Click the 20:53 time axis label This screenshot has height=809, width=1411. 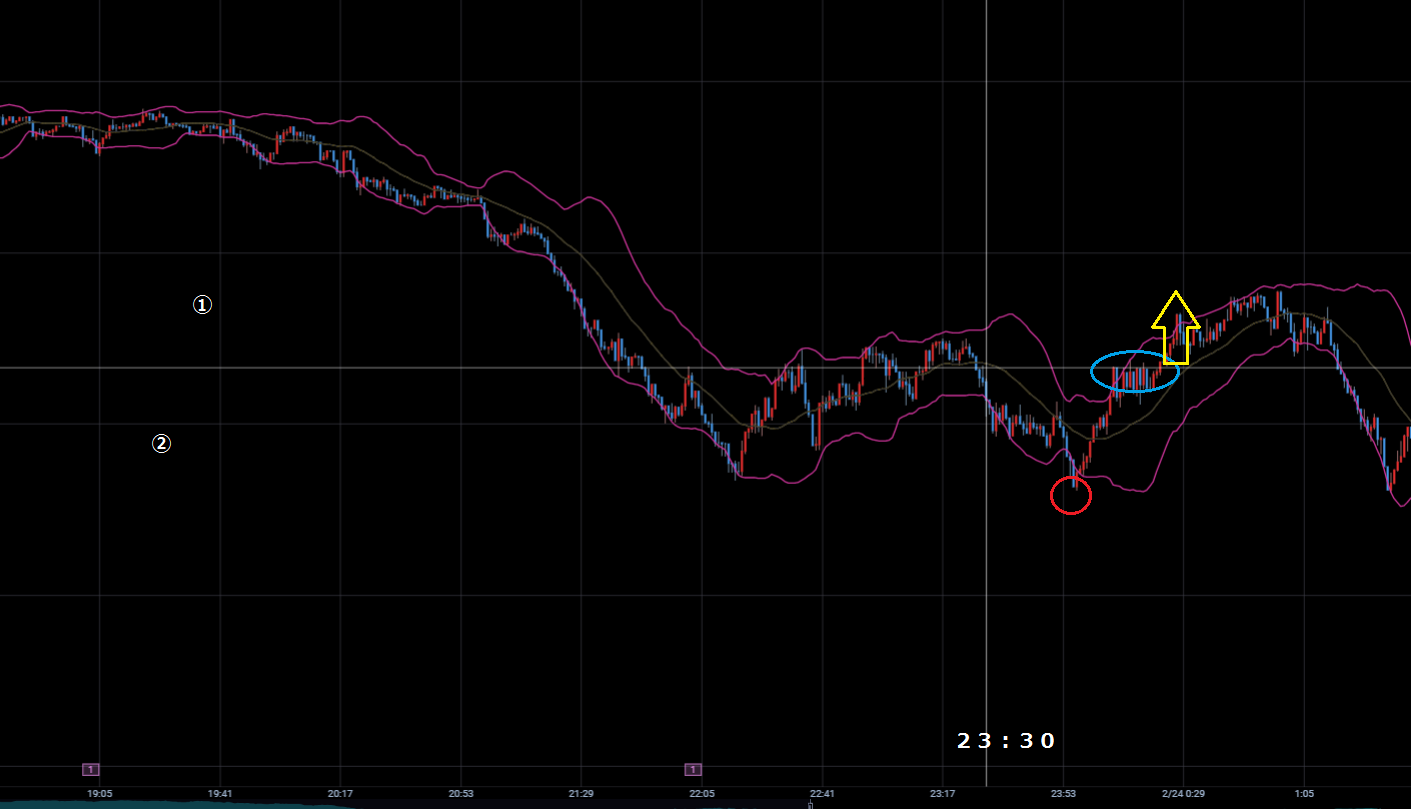click(x=460, y=793)
